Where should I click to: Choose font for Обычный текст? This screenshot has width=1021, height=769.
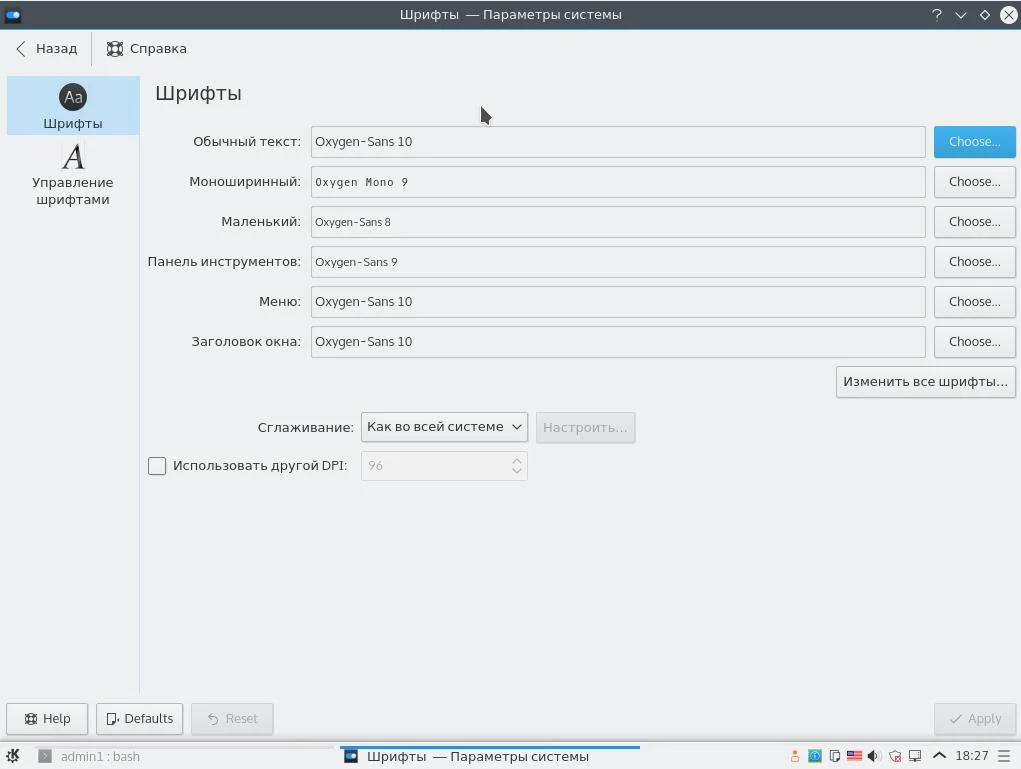tap(974, 142)
